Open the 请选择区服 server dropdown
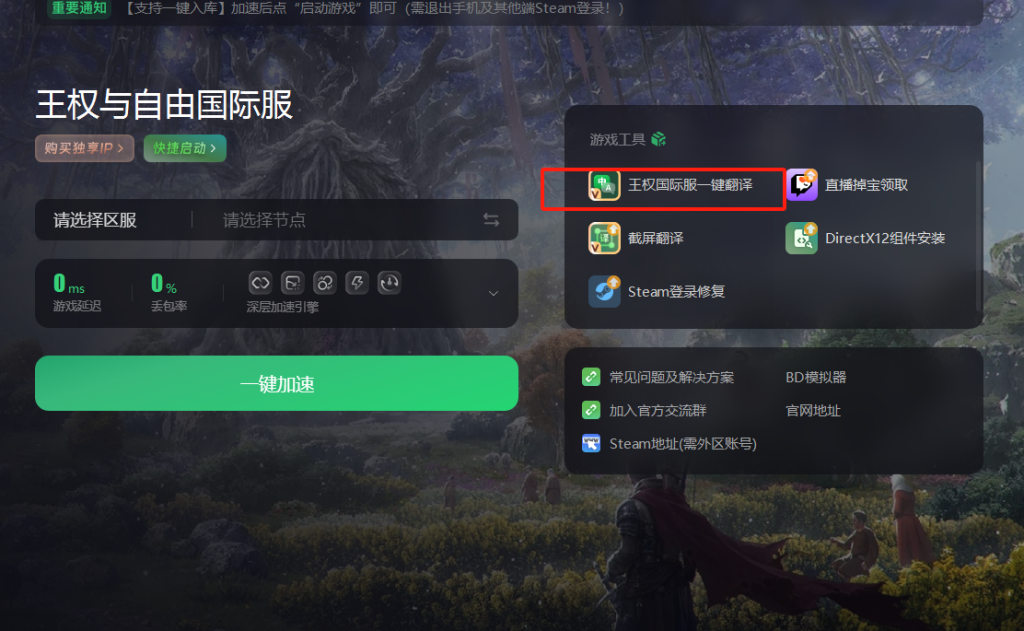The image size is (1024, 631). tap(95, 220)
